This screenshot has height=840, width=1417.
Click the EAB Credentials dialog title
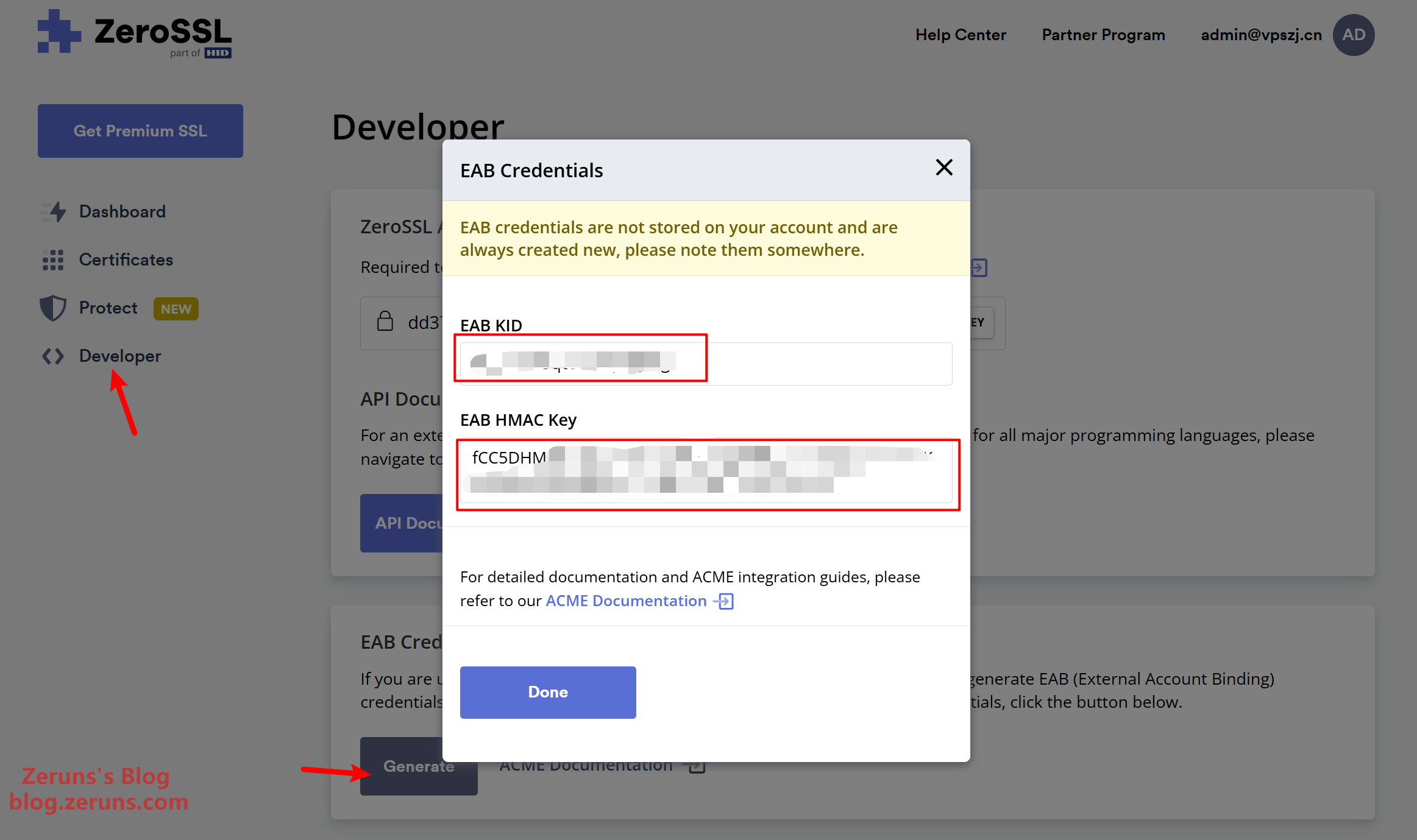click(x=531, y=171)
